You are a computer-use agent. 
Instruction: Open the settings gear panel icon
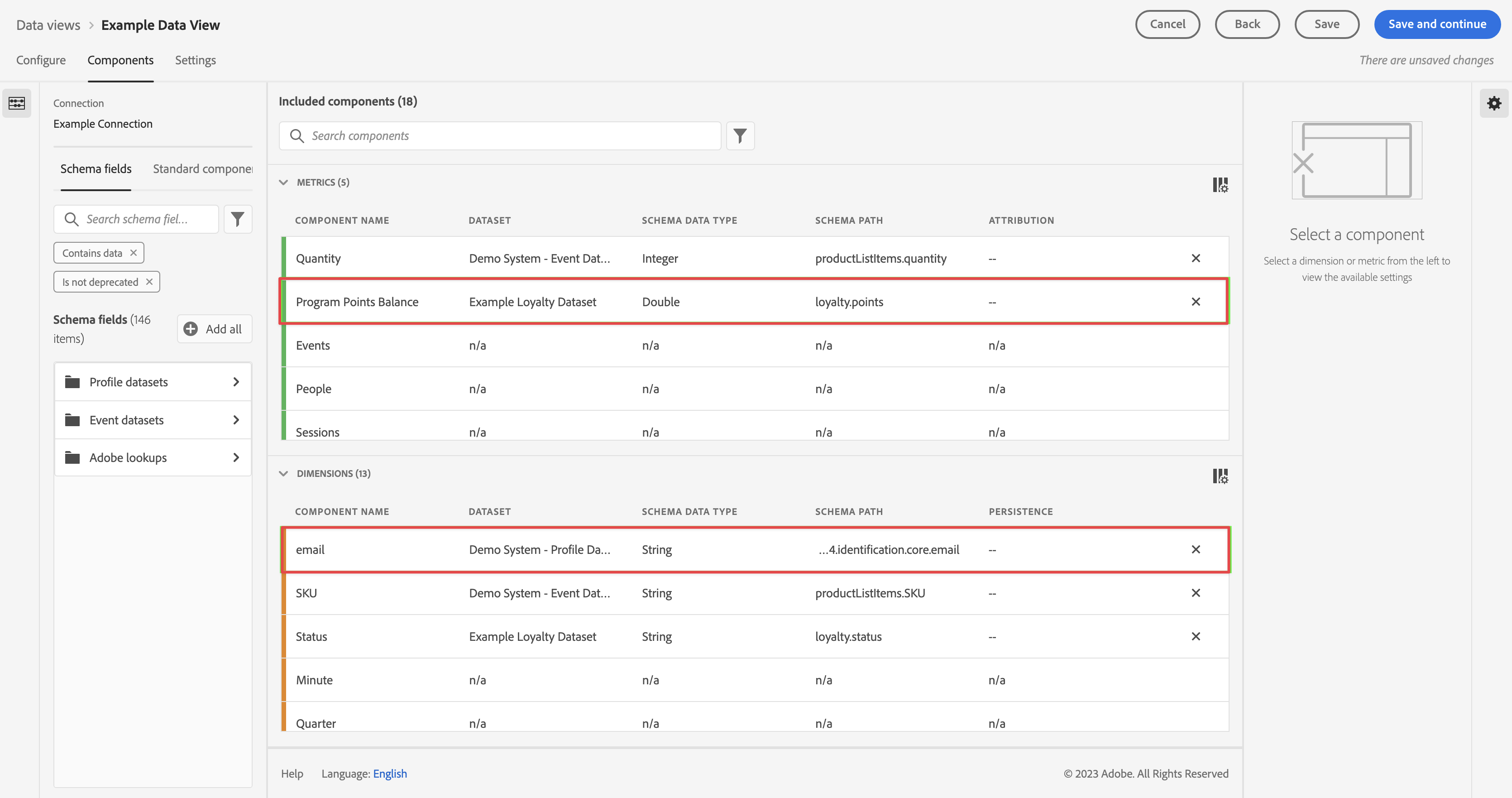1494,103
